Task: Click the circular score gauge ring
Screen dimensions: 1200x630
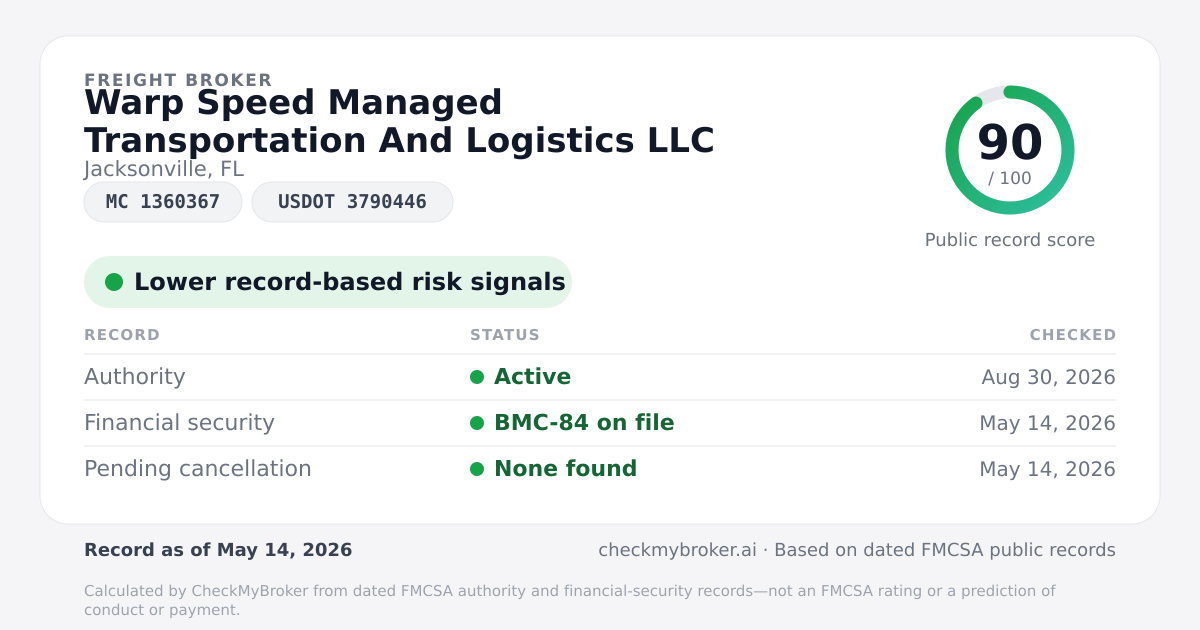Action: click(1010, 150)
